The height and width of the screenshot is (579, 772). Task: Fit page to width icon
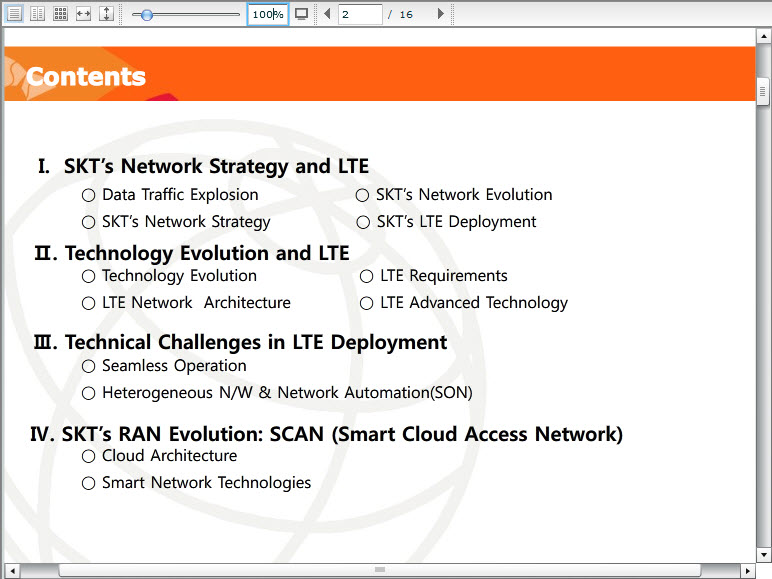pyautogui.click(x=84, y=13)
